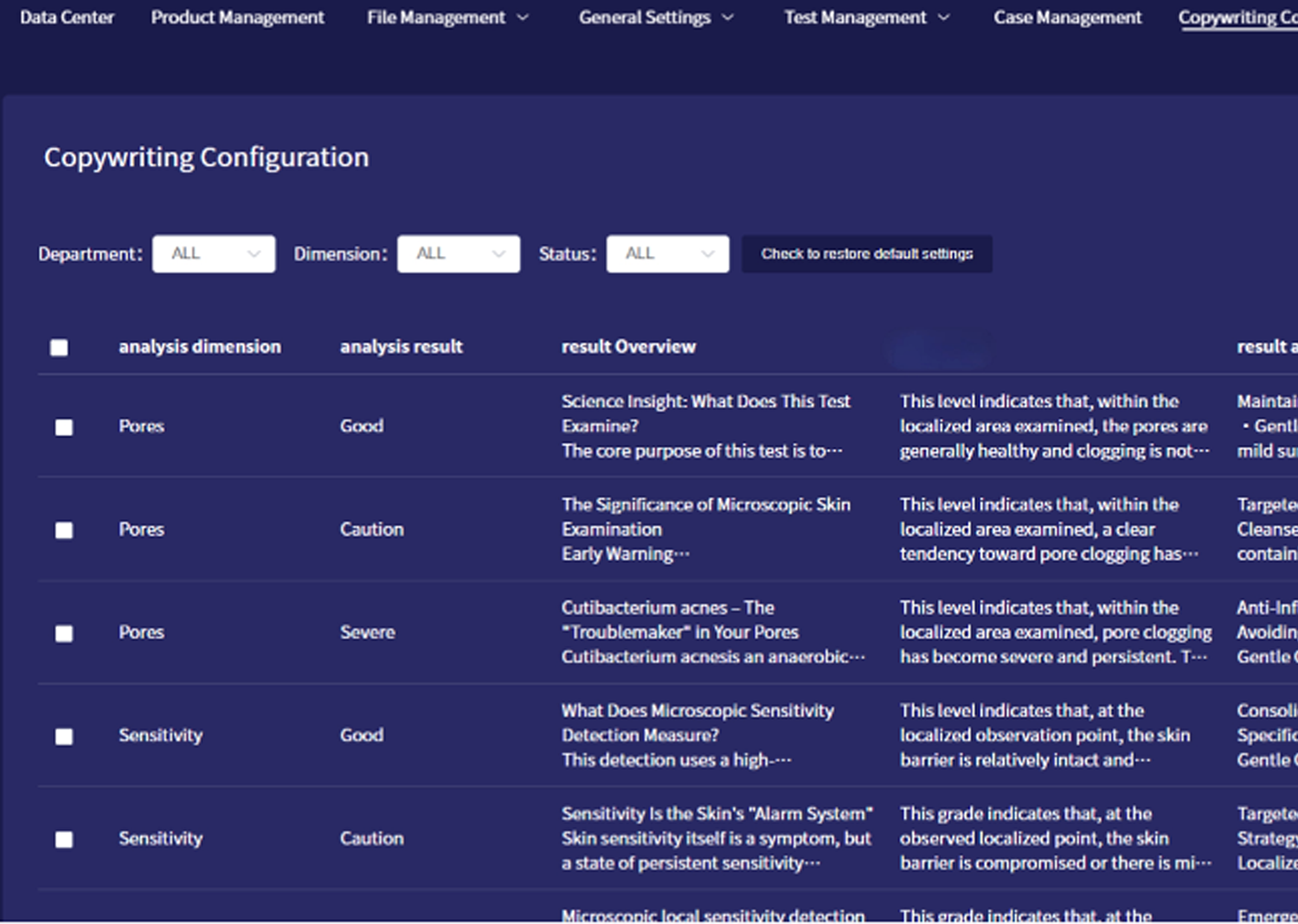This screenshot has width=1298, height=924.
Task: Go to Data Center
Action: 67,17
